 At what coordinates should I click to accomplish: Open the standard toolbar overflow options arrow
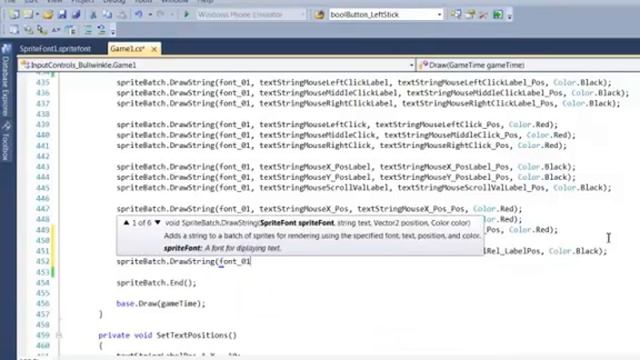coord(509,16)
